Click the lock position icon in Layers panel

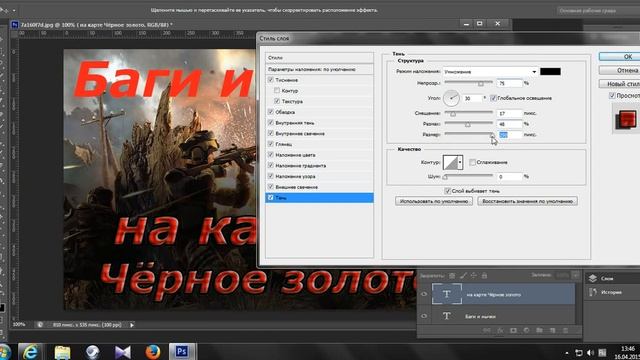[x=473, y=276]
